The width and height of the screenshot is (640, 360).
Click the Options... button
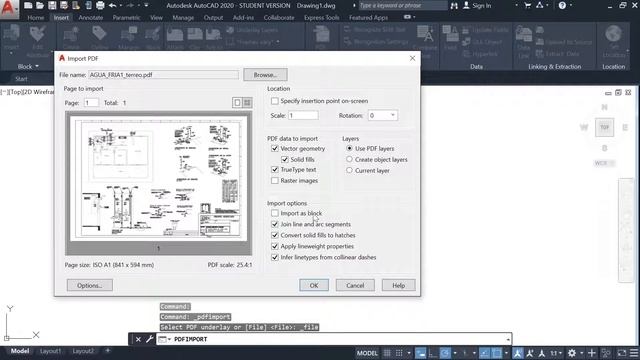point(89,285)
